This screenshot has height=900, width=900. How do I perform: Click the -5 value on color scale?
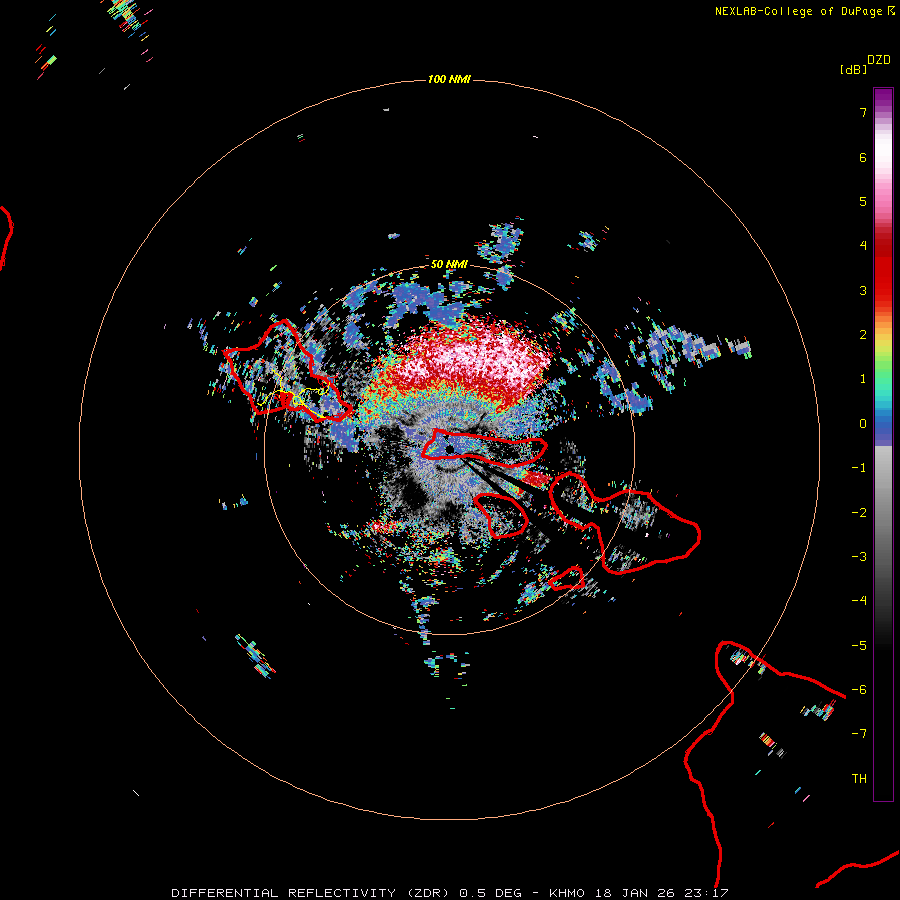859,646
